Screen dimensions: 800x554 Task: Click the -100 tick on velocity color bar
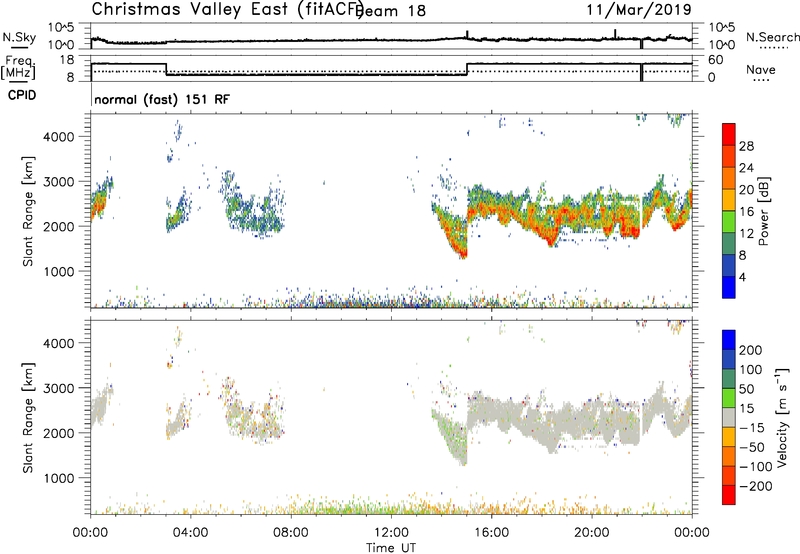(x=756, y=466)
